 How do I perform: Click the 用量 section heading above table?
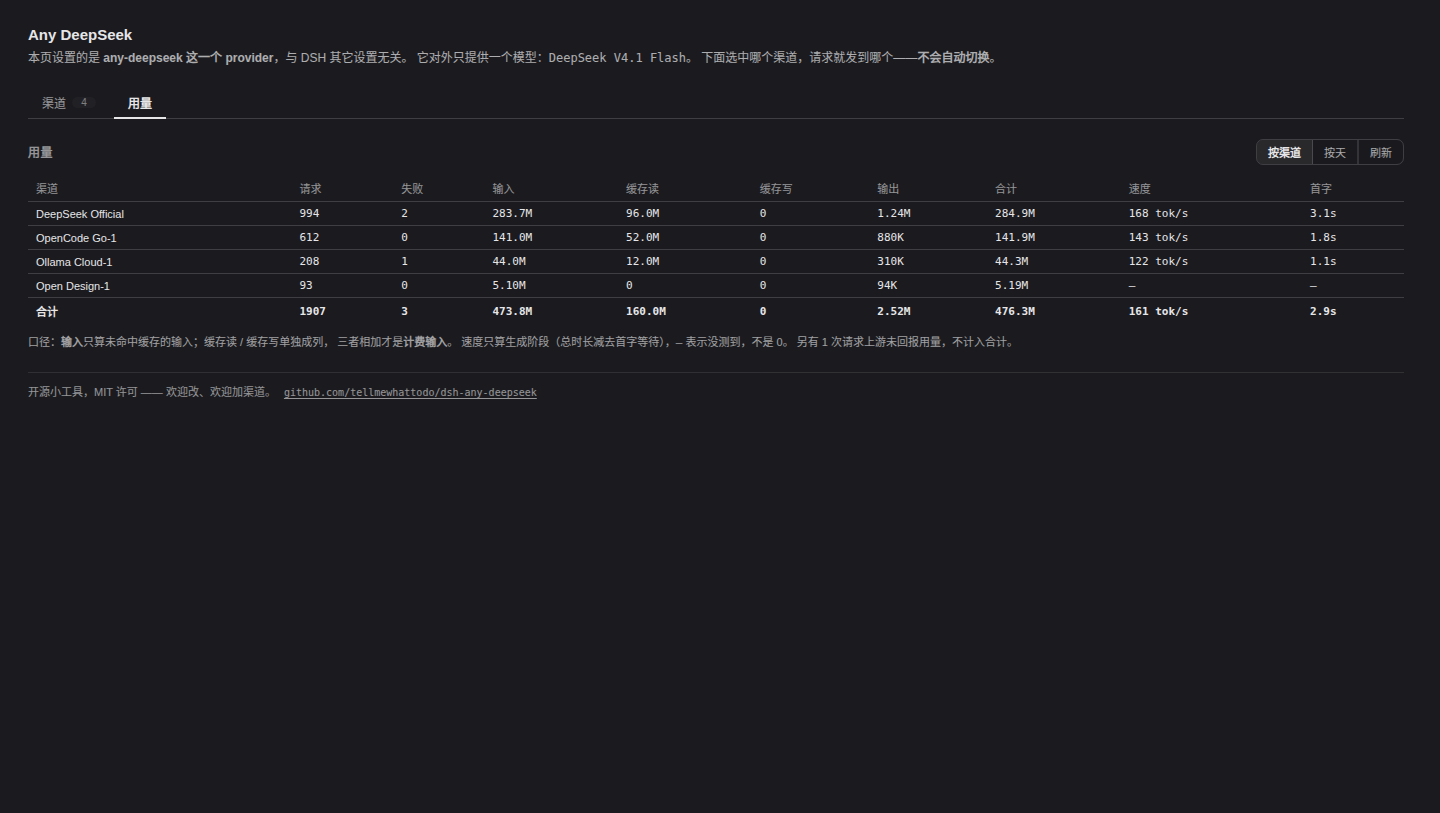coord(40,153)
